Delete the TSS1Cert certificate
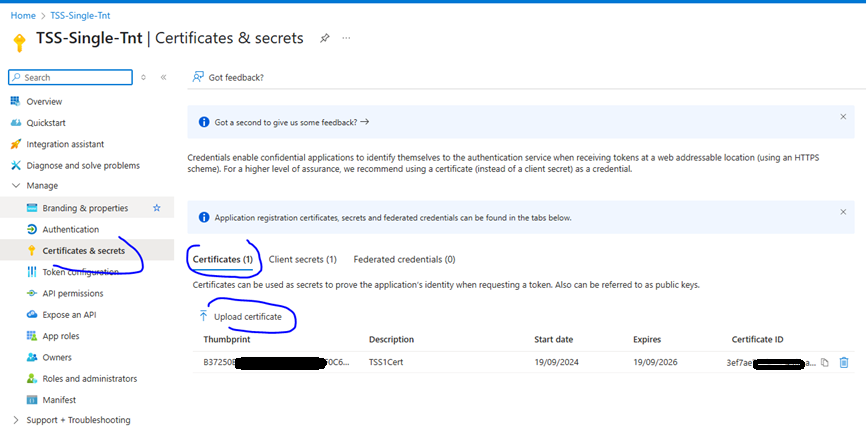 click(x=844, y=363)
